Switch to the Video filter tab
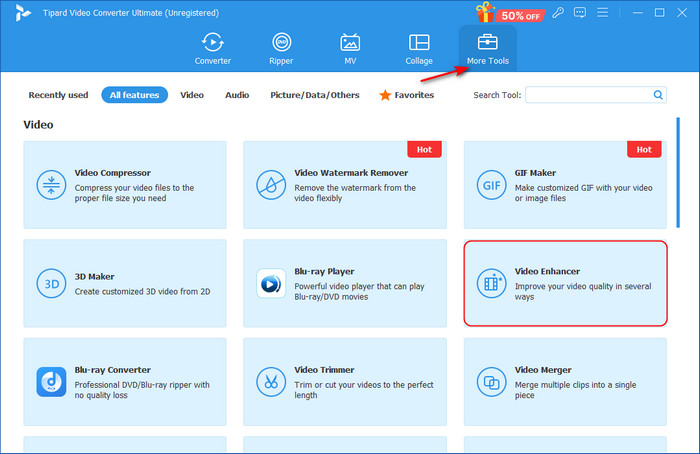The width and height of the screenshot is (700, 454). coord(192,95)
